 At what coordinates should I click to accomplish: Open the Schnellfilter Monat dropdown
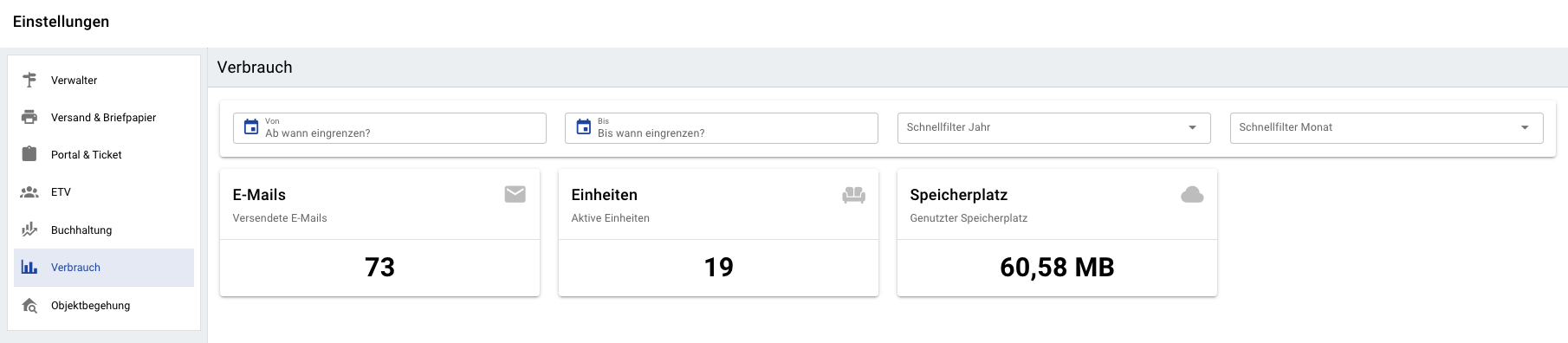1386,128
